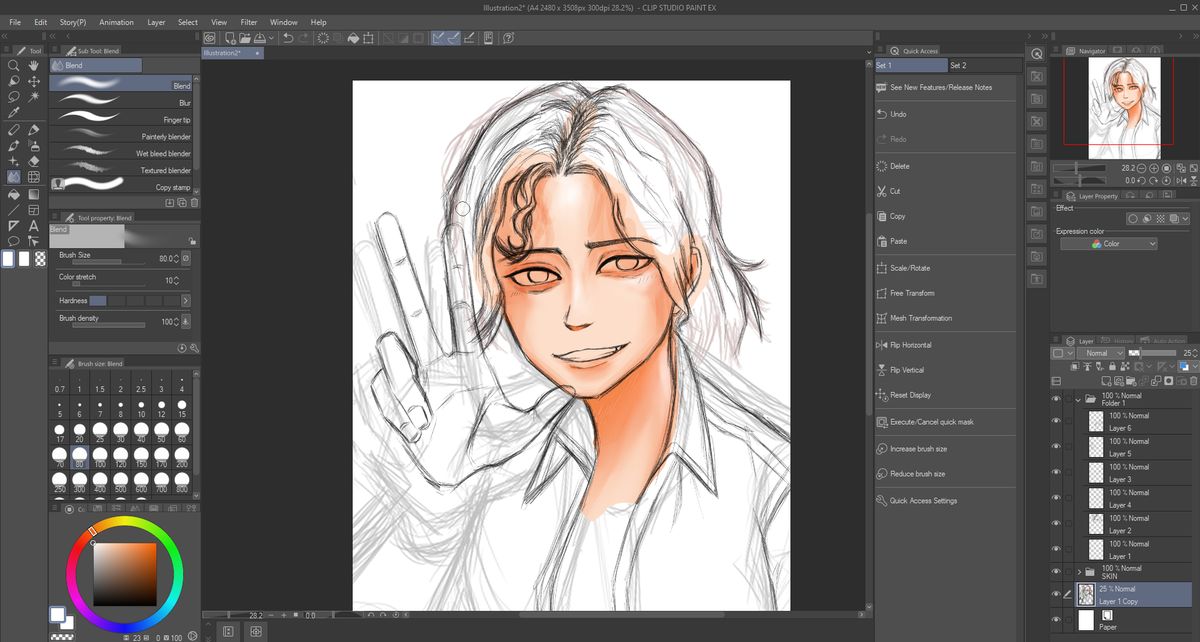
Task: Open the Expression color dropdown
Action: (x=1109, y=244)
